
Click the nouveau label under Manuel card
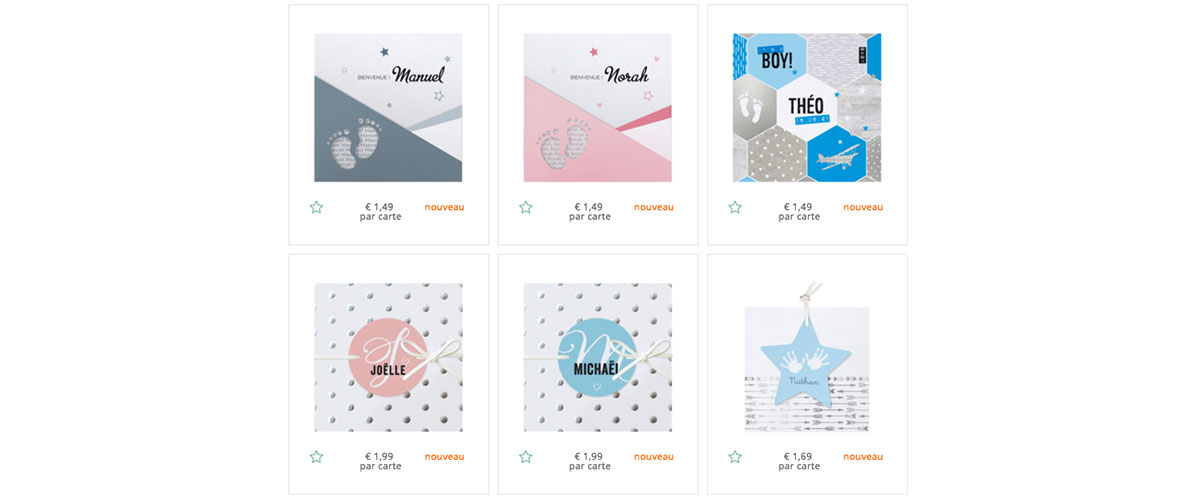(x=444, y=207)
